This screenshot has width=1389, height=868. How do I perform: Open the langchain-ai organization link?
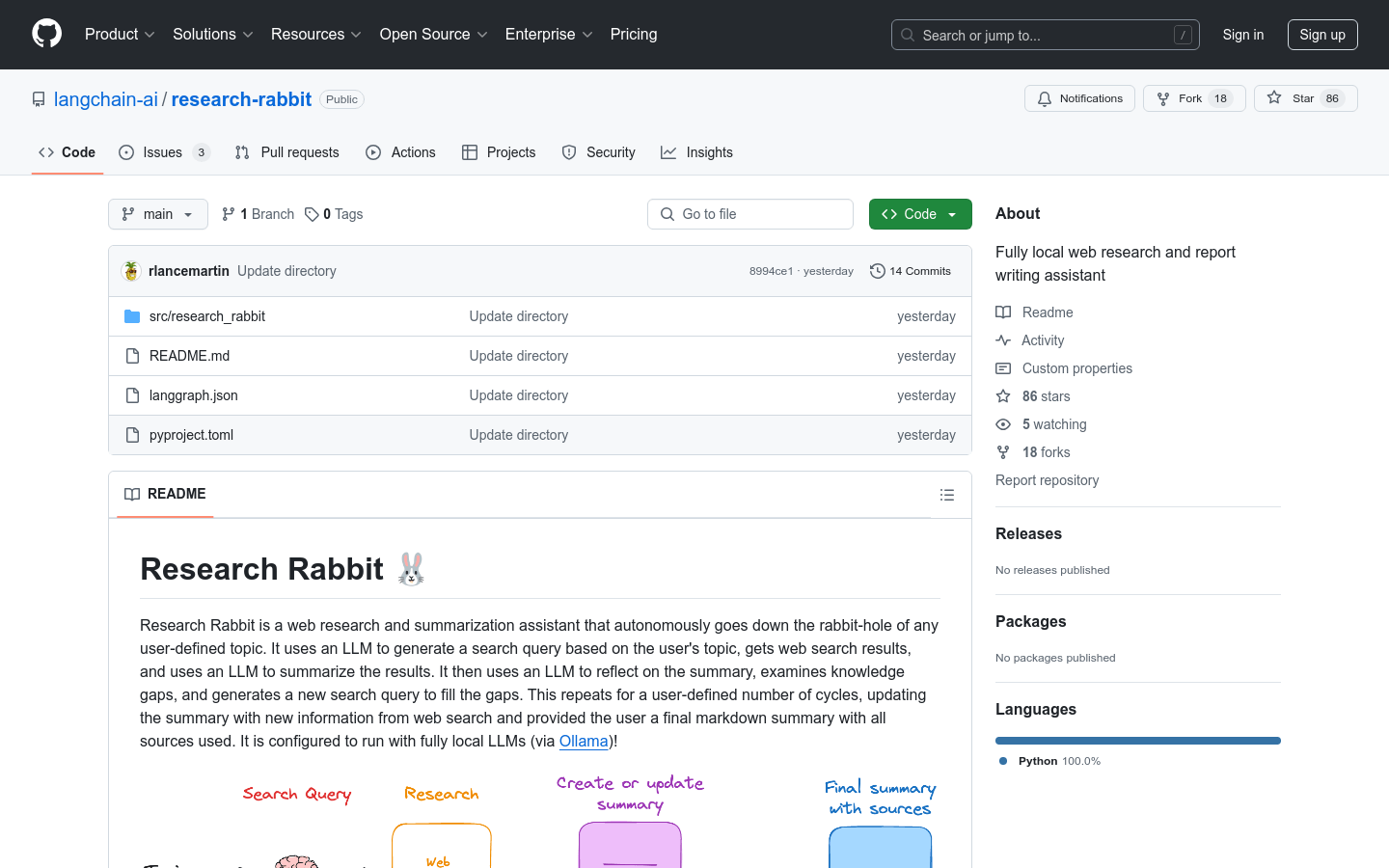tap(106, 99)
